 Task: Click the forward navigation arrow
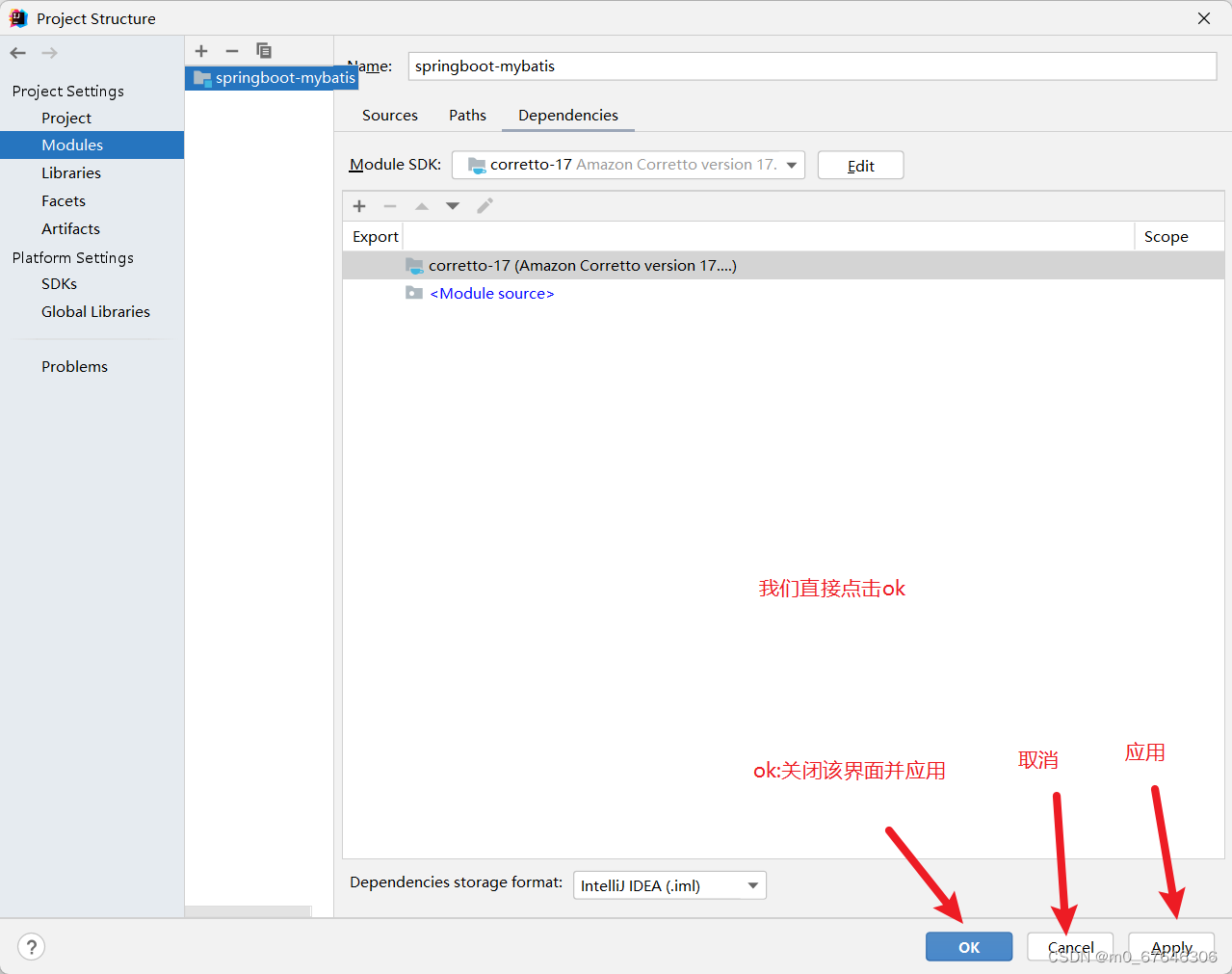click(49, 53)
